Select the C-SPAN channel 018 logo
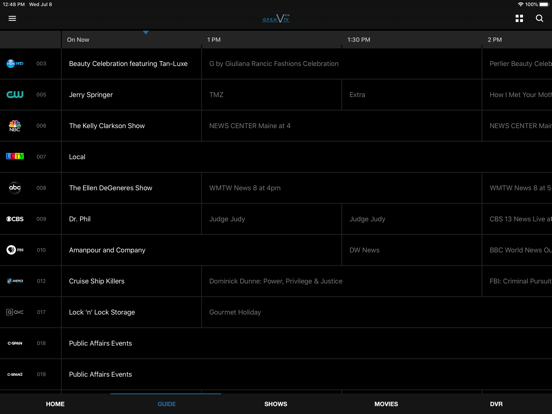 click(15, 343)
